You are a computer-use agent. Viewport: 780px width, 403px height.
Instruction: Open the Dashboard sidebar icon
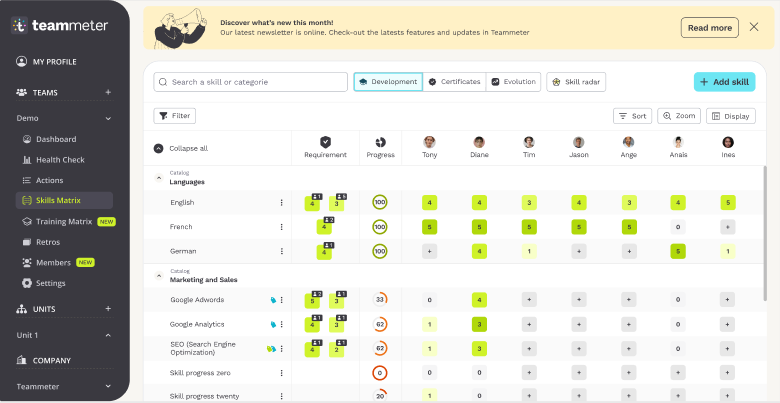pos(27,139)
